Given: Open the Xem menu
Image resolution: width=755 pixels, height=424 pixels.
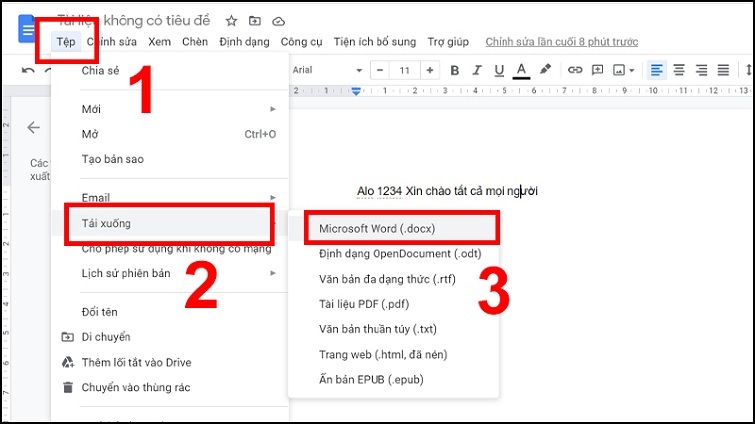Looking at the screenshot, I should click(x=159, y=42).
